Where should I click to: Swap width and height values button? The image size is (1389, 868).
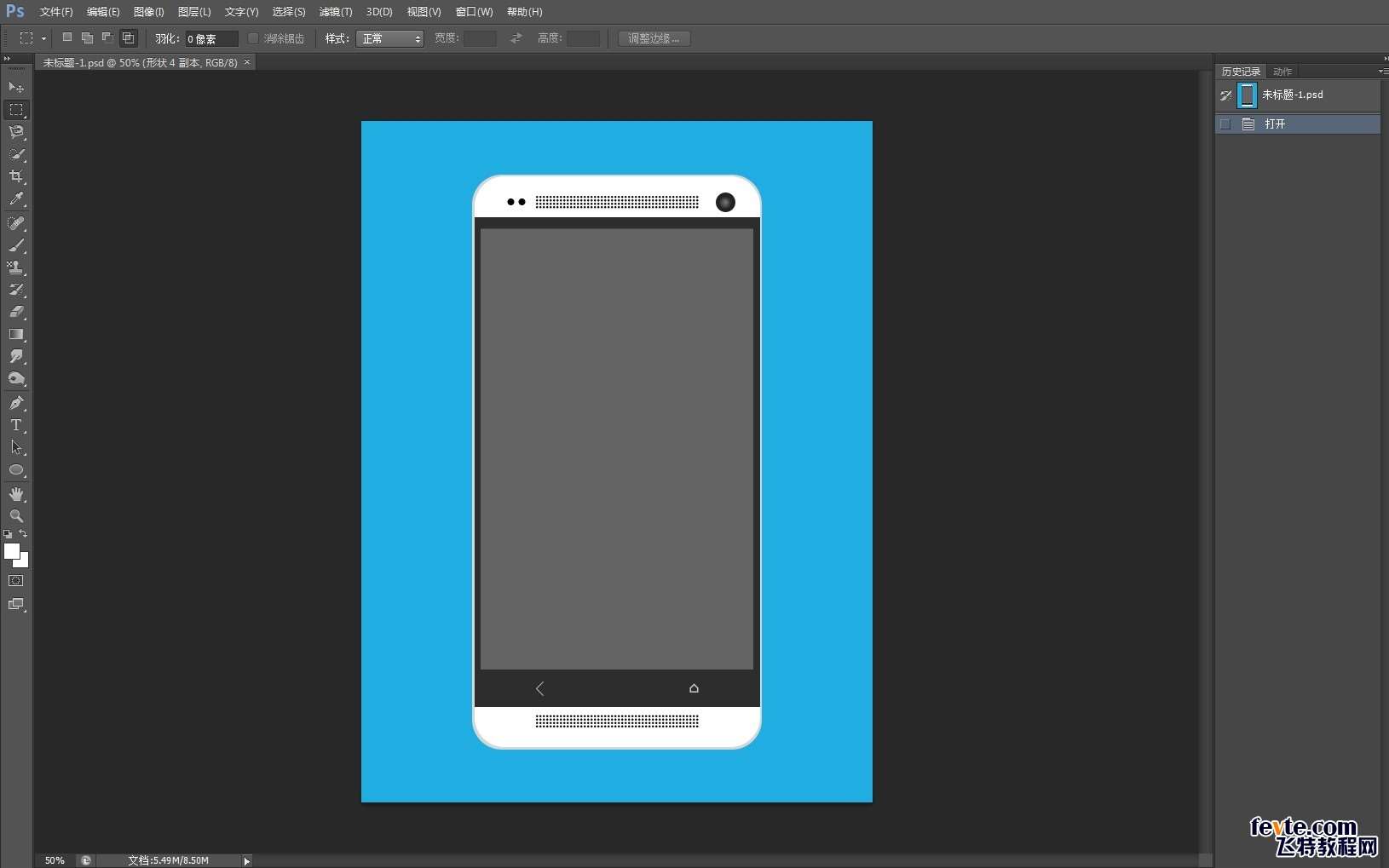coord(516,38)
